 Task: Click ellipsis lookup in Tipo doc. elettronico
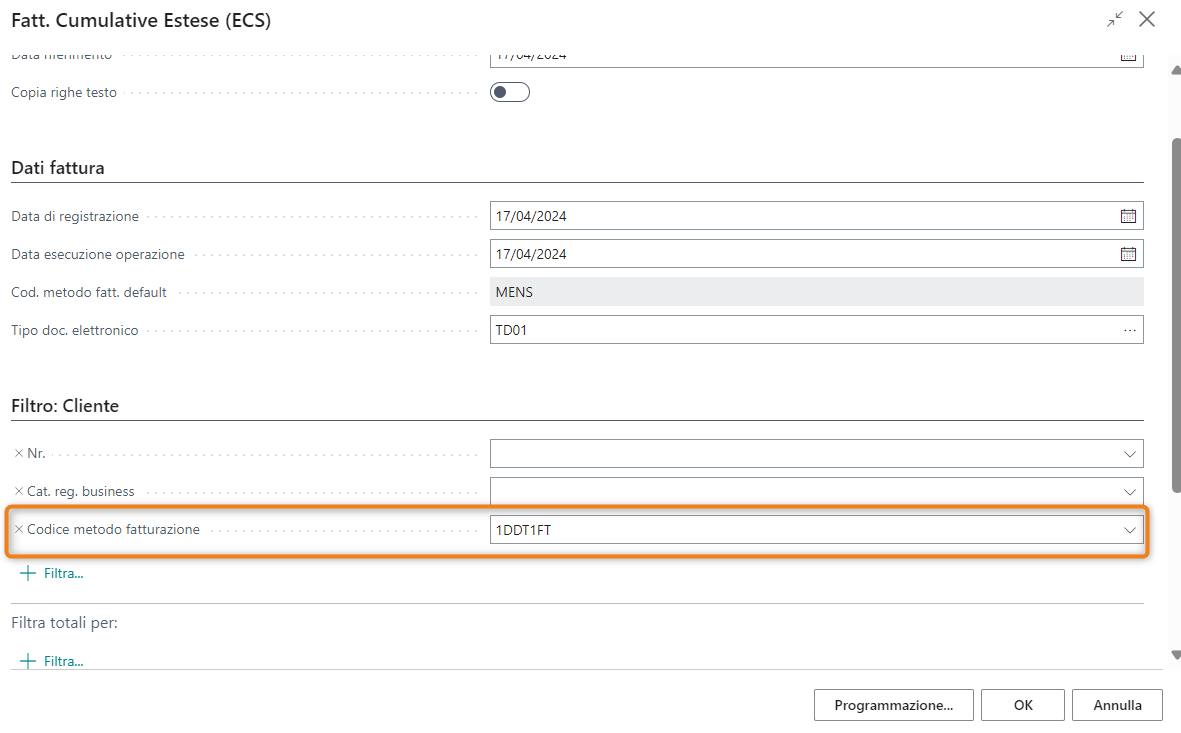[x=1129, y=330]
